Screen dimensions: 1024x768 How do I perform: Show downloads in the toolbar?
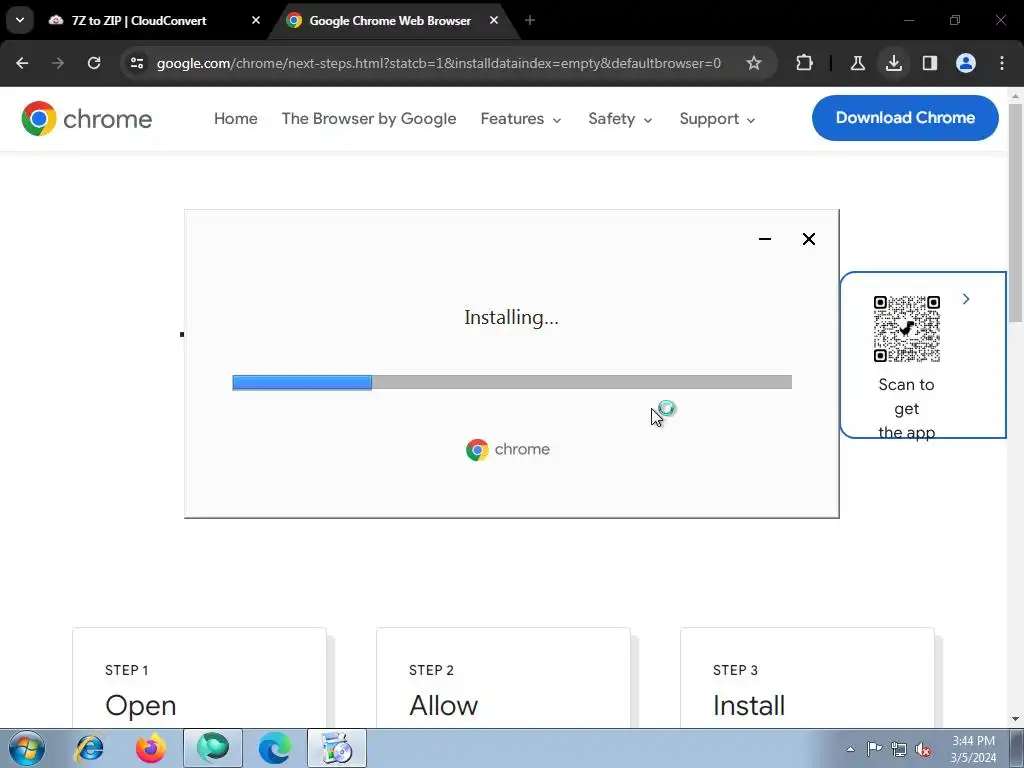893,63
